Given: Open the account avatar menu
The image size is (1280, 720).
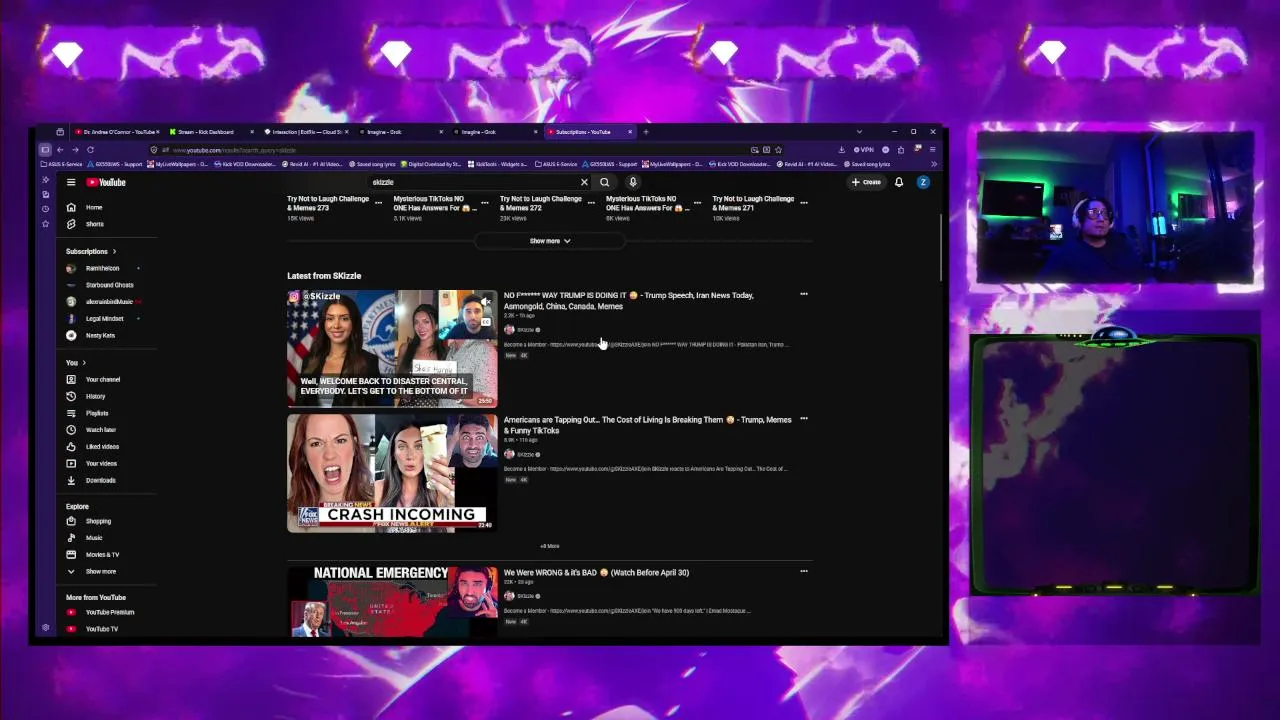Looking at the screenshot, I should (x=923, y=182).
